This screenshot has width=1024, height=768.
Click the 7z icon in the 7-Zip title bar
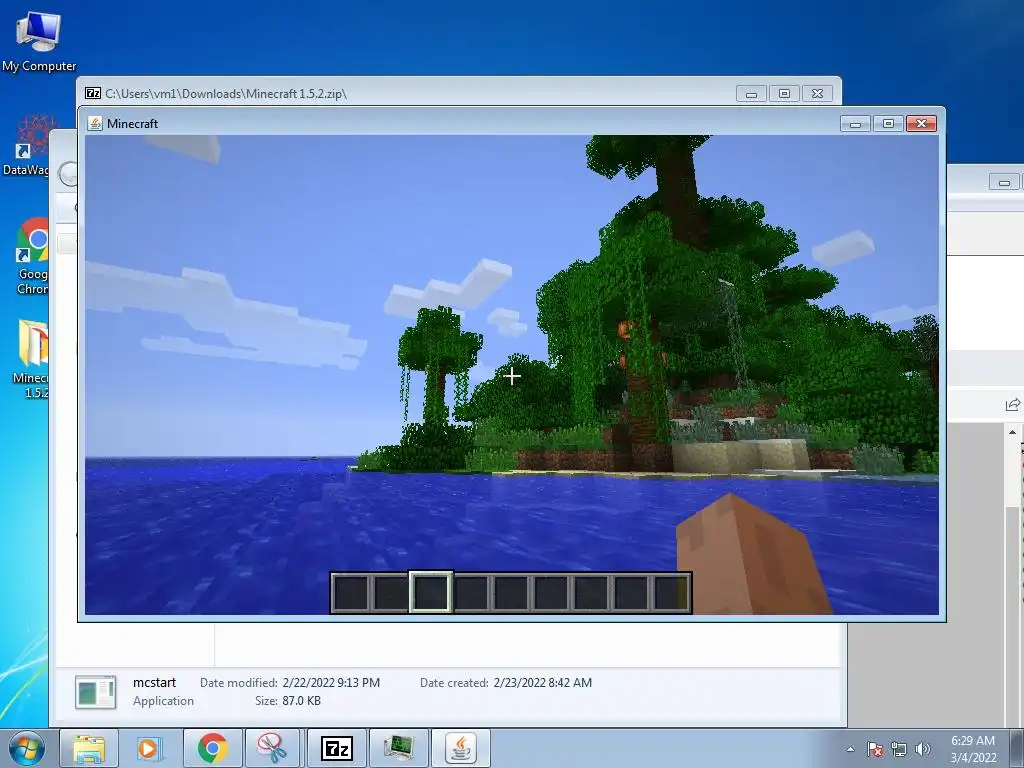pos(93,93)
